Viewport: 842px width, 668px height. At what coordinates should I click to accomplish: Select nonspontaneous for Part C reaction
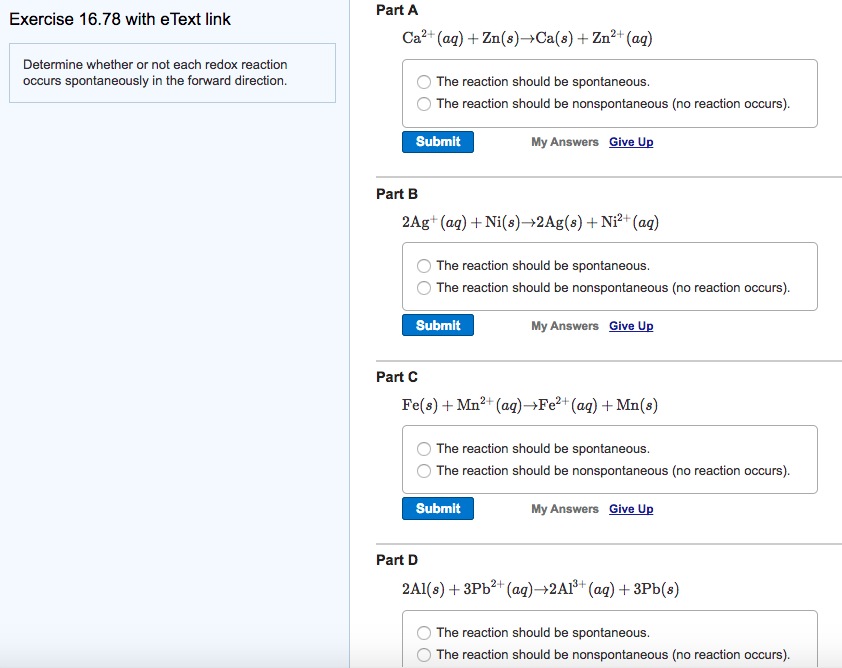[423, 471]
